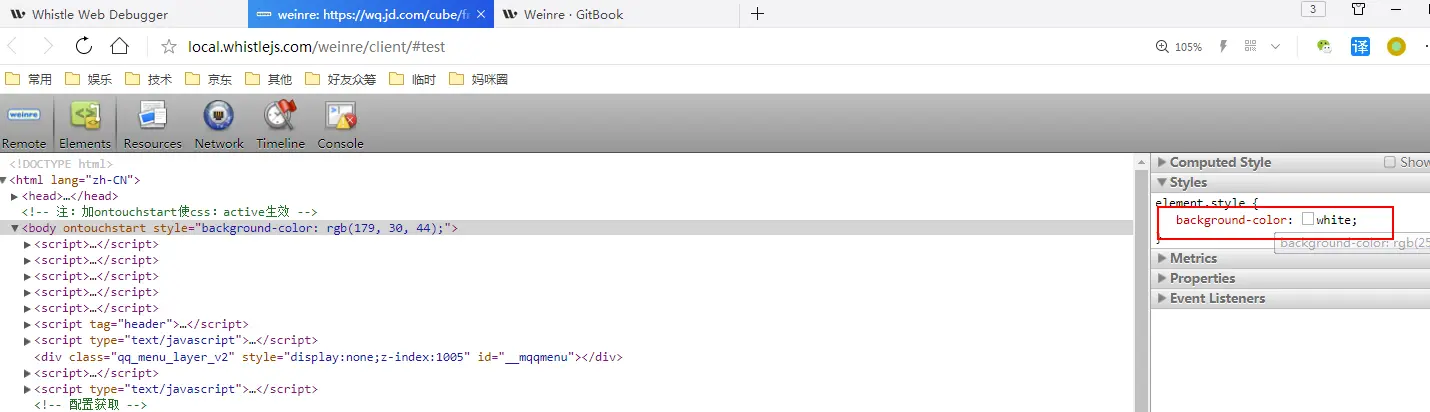Open the WeChat extension icon
Viewport: 1430px width, 412px height.
(x=1325, y=47)
